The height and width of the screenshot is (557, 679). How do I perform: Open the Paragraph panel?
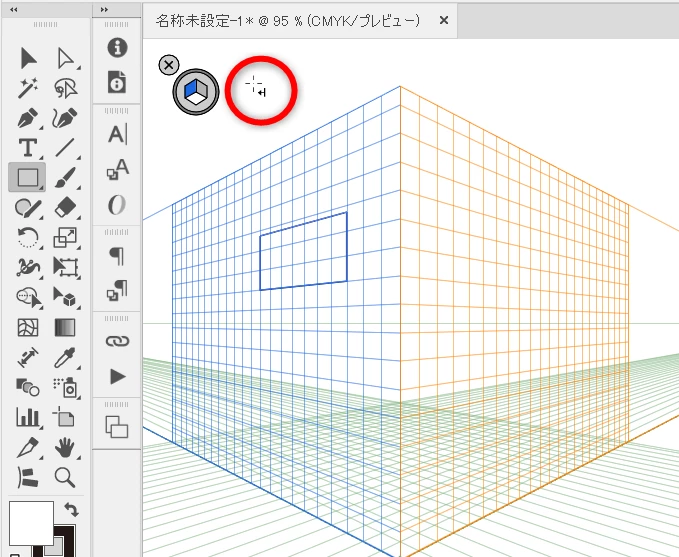pos(117,256)
